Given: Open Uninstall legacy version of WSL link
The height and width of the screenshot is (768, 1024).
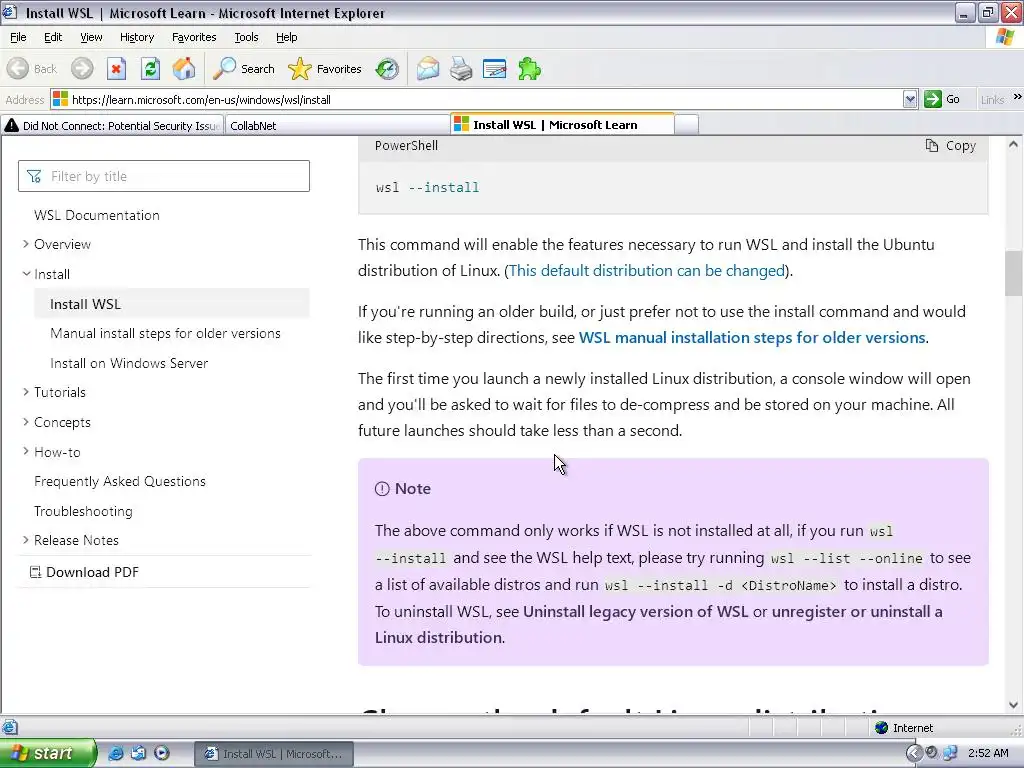Looking at the screenshot, I should [635, 612].
